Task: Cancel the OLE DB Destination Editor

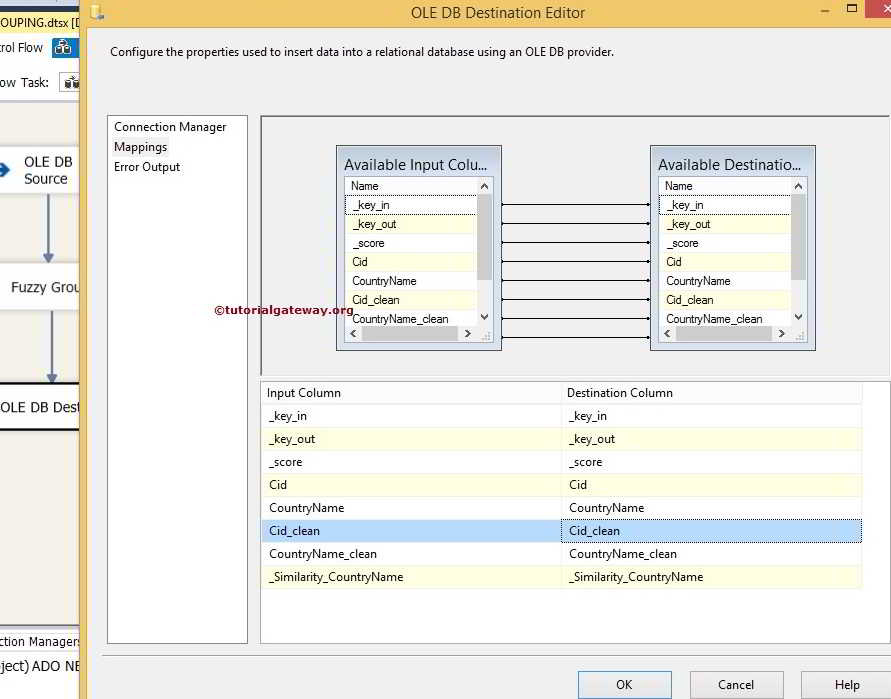Action: tap(736, 685)
